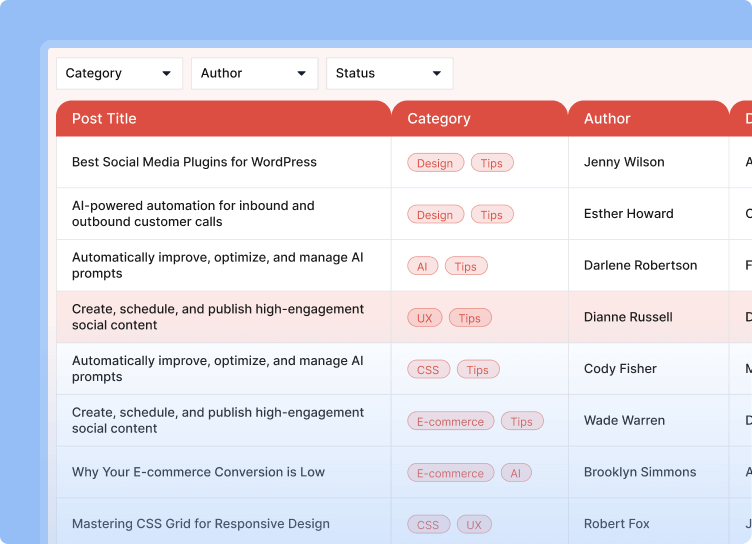Expand the Author filter dropdown

coord(254,73)
